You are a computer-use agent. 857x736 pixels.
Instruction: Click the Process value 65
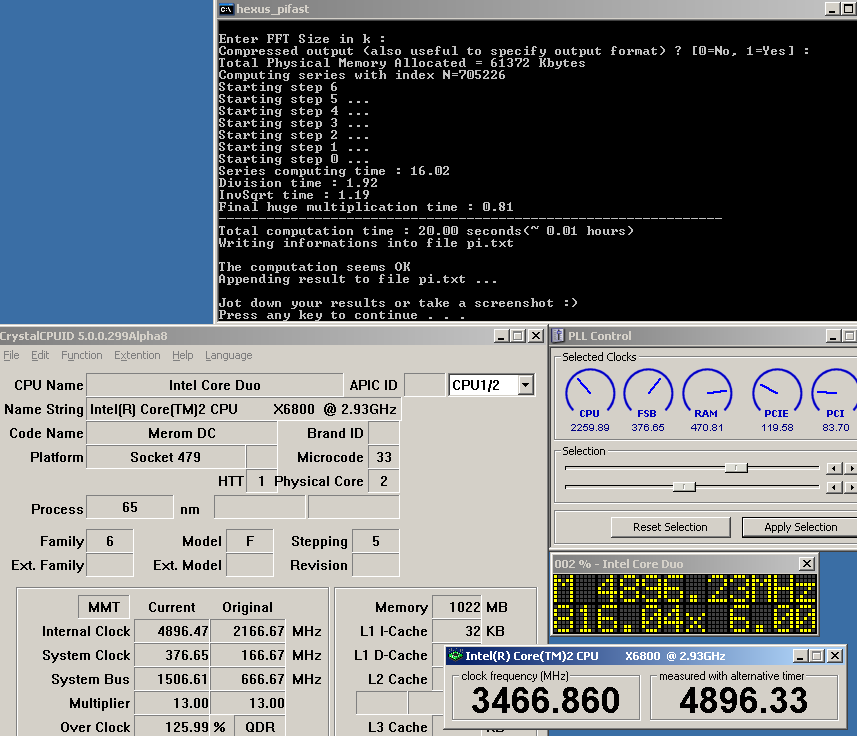click(130, 508)
